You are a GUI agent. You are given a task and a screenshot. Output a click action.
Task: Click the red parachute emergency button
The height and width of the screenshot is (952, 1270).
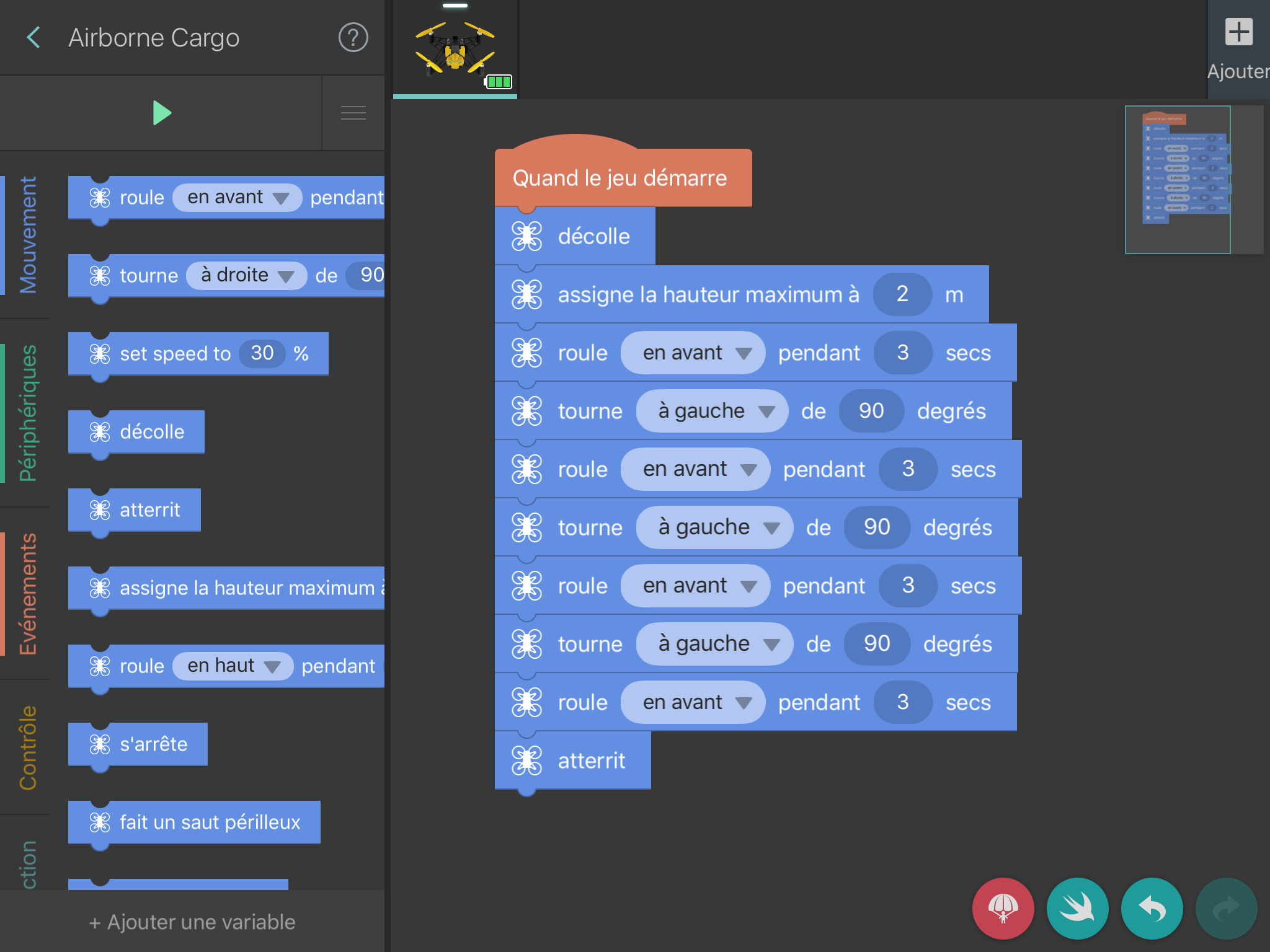click(x=1003, y=908)
